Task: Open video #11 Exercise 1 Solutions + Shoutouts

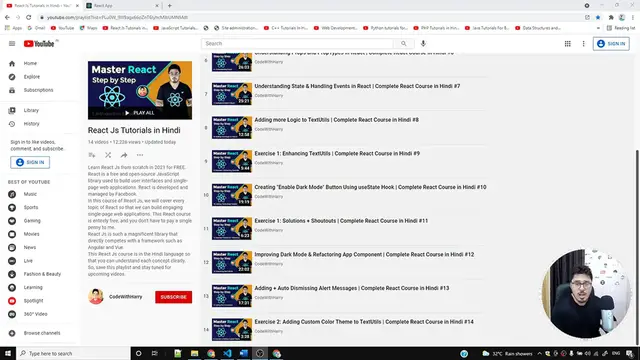Action: pos(341,221)
